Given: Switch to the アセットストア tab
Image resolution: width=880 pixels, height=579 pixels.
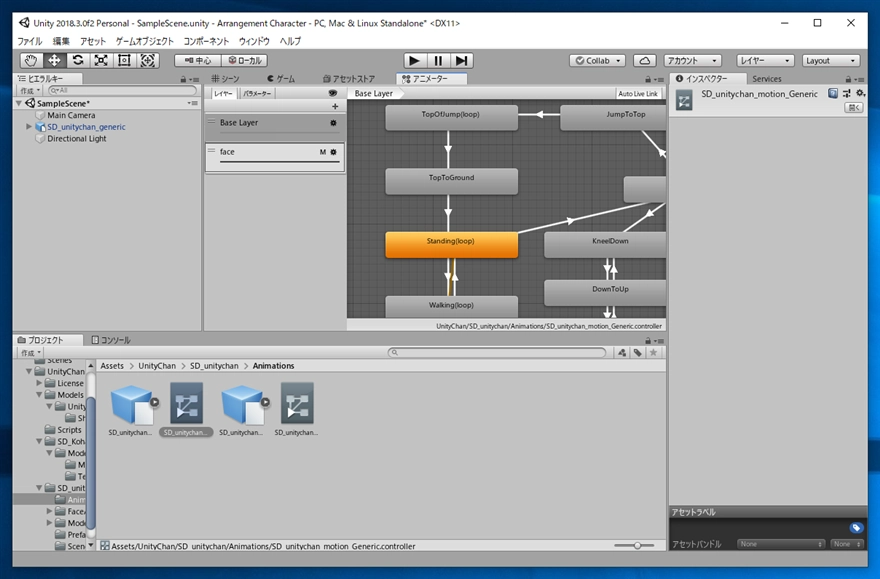Looking at the screenshot, I should coord(349,79).
